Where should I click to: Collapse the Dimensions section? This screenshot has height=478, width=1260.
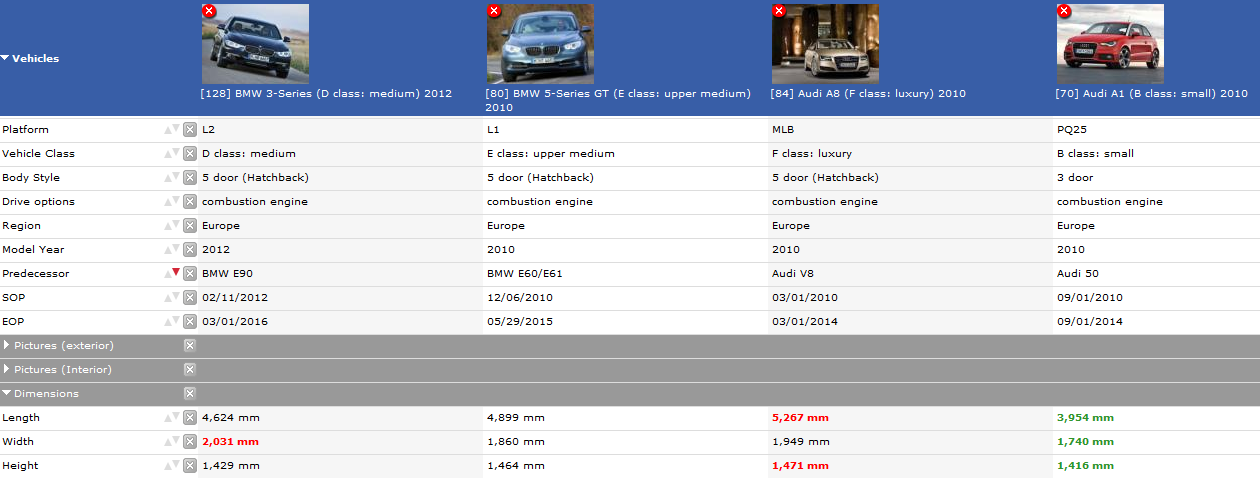click(x=6, y=393)
